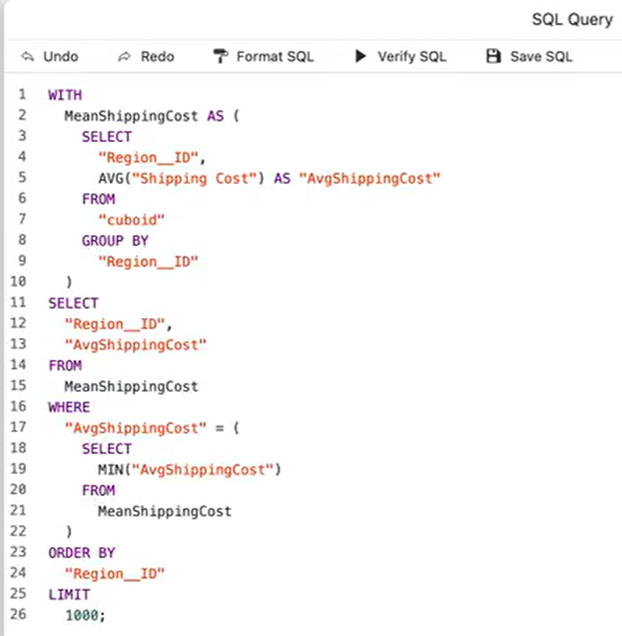Image resolution: width=622 pixels, height=636 pixels.
Task: Click "AvgShippingCost" on line 13
Action: tap(135, 345)
